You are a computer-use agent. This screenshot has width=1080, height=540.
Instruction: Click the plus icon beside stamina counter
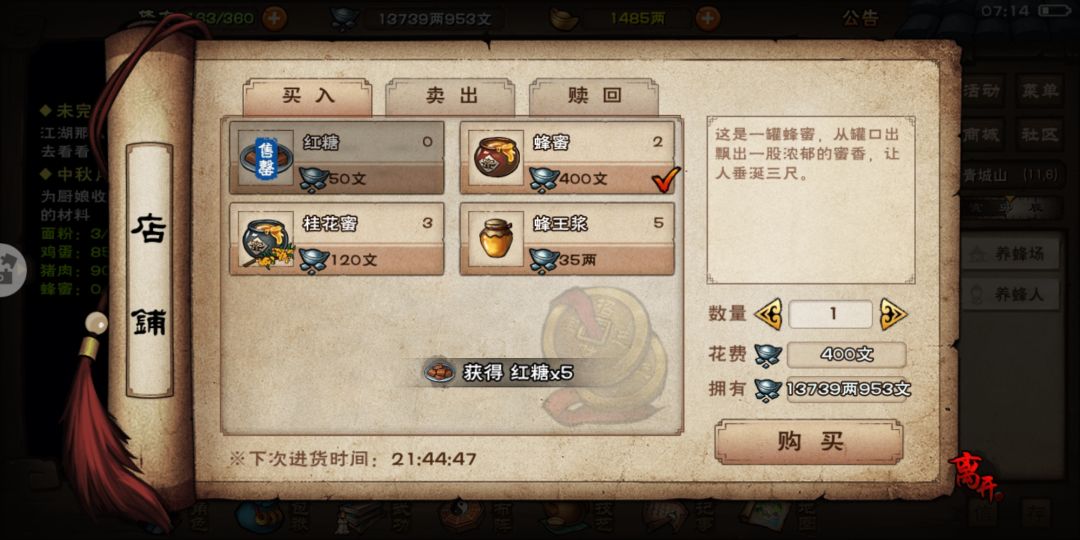point(274,18)
